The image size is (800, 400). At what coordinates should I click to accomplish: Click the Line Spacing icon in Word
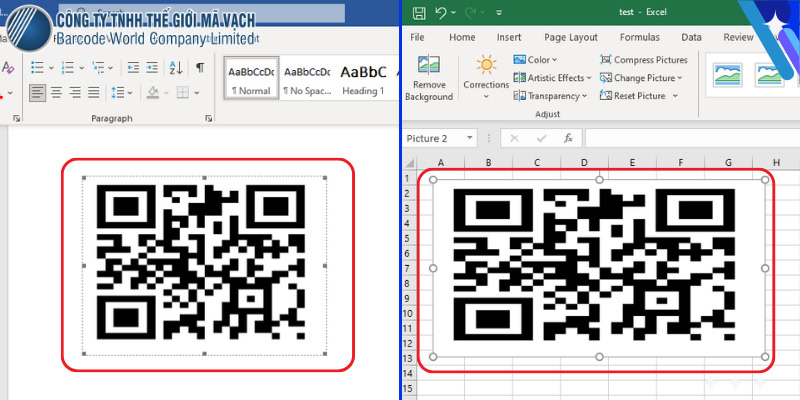117,93
